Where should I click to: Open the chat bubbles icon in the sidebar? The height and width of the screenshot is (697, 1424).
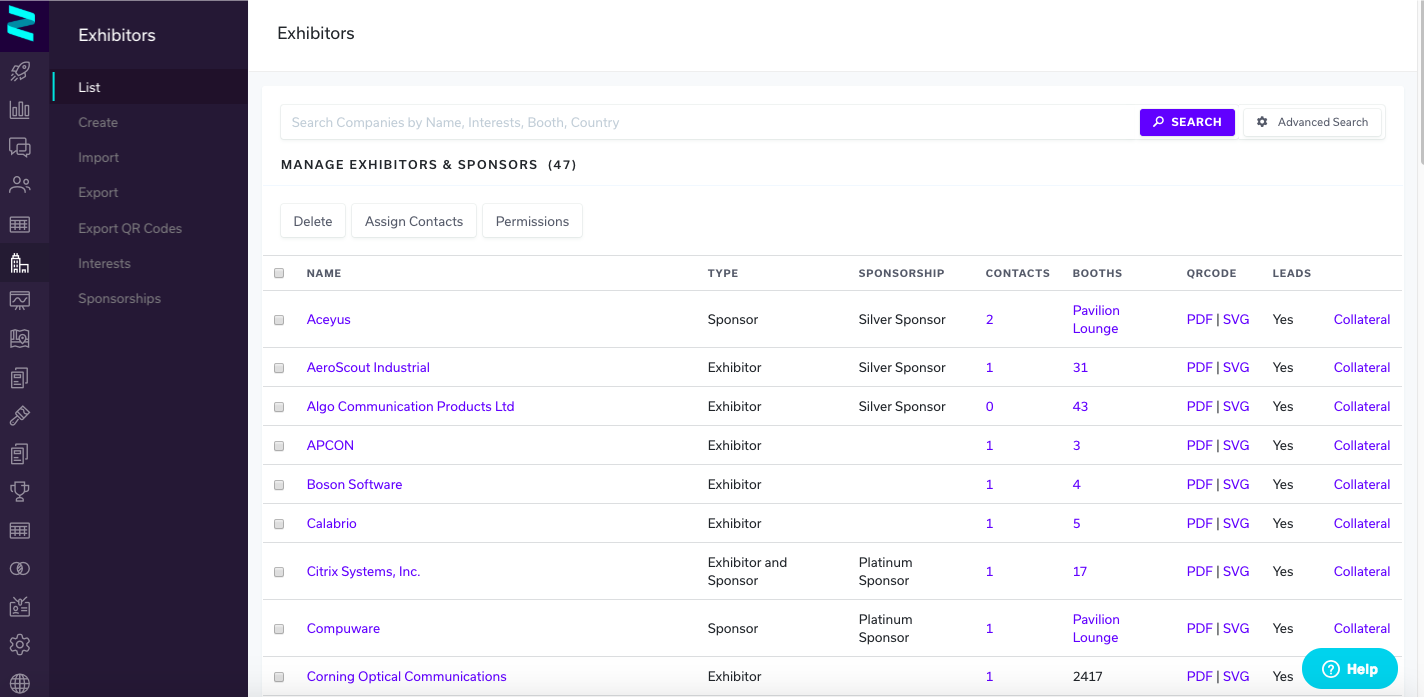20,147
